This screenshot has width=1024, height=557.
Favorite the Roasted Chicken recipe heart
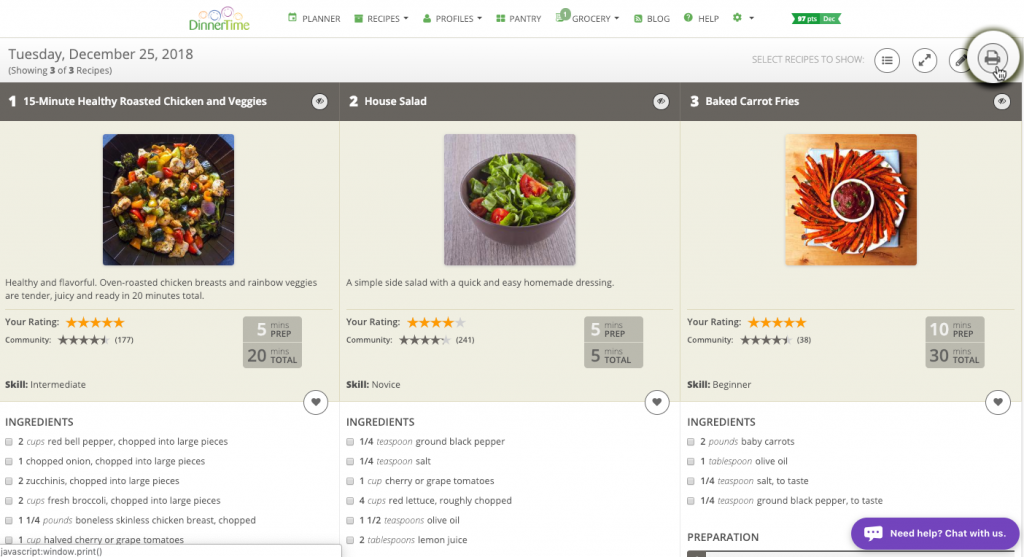pos(315,402)
